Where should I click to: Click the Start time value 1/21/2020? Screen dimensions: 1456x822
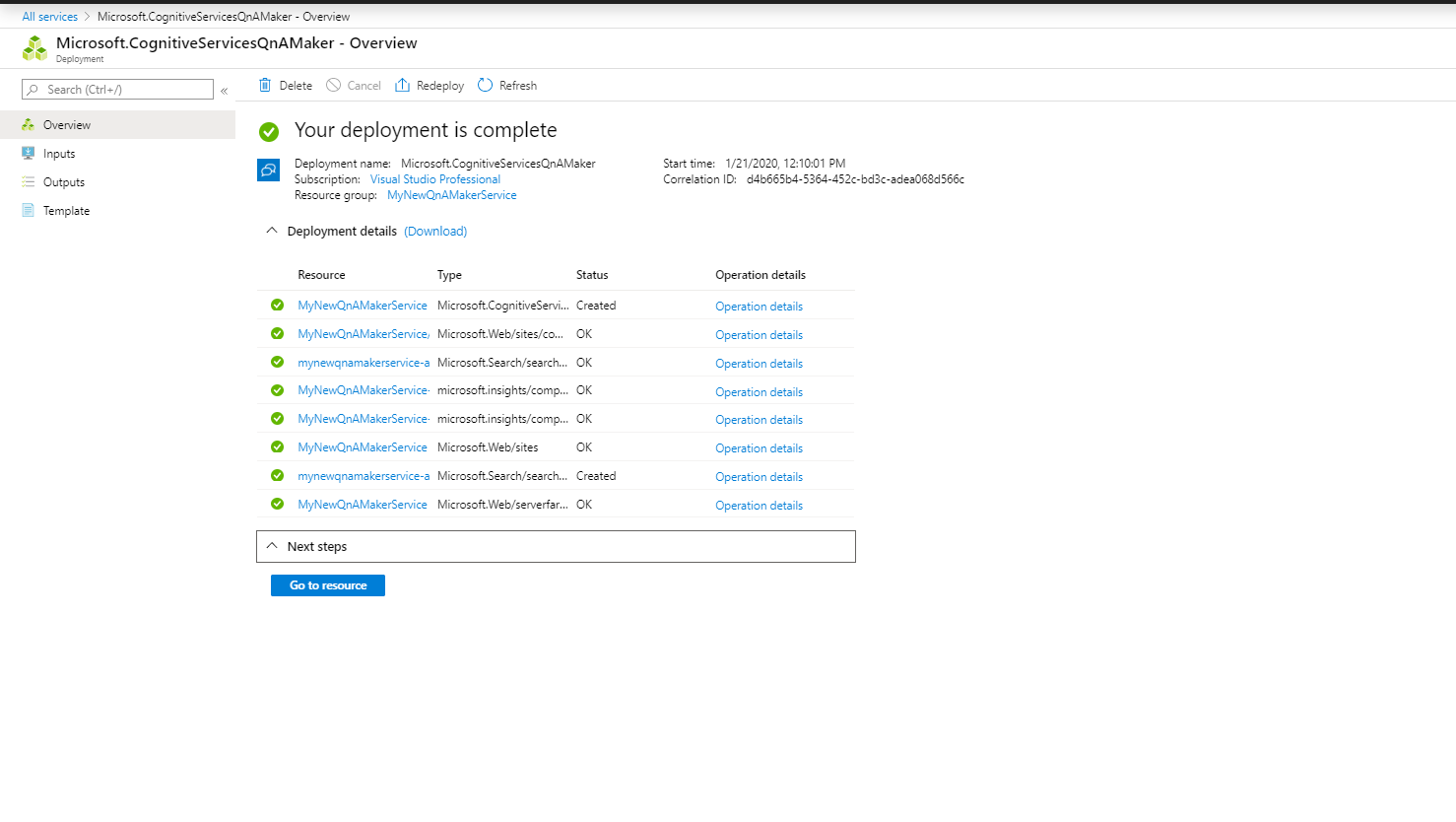coord(785,164)
